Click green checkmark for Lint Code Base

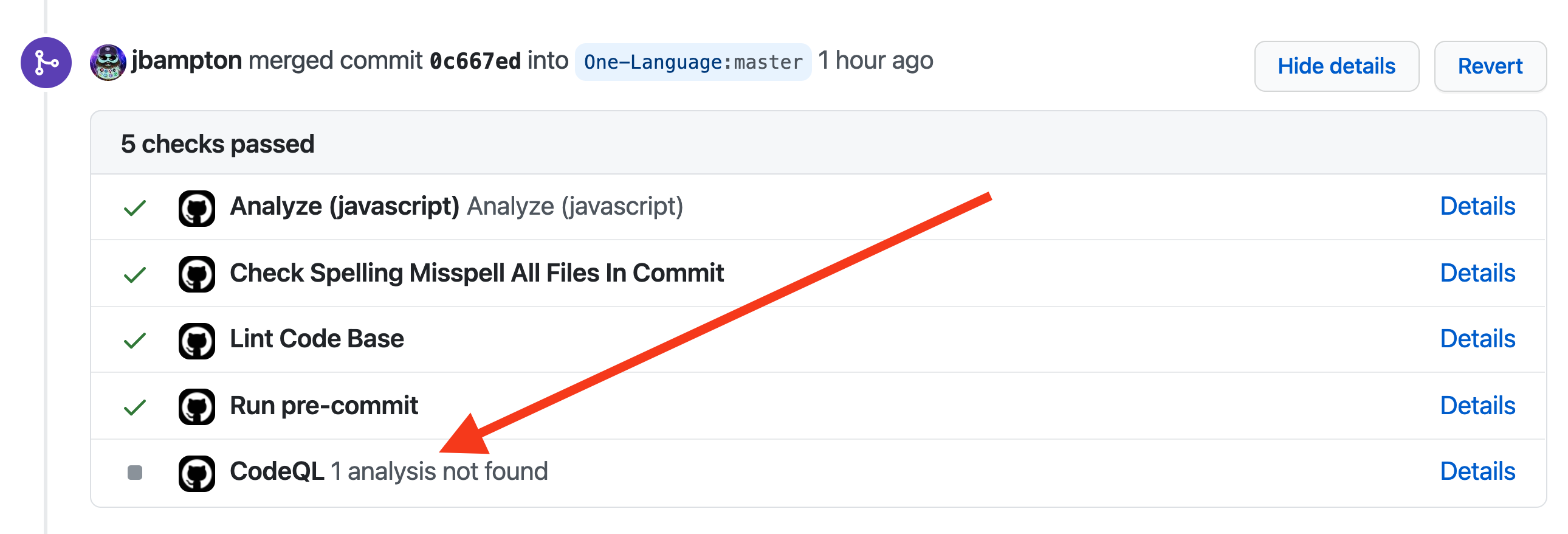point(134,341)
